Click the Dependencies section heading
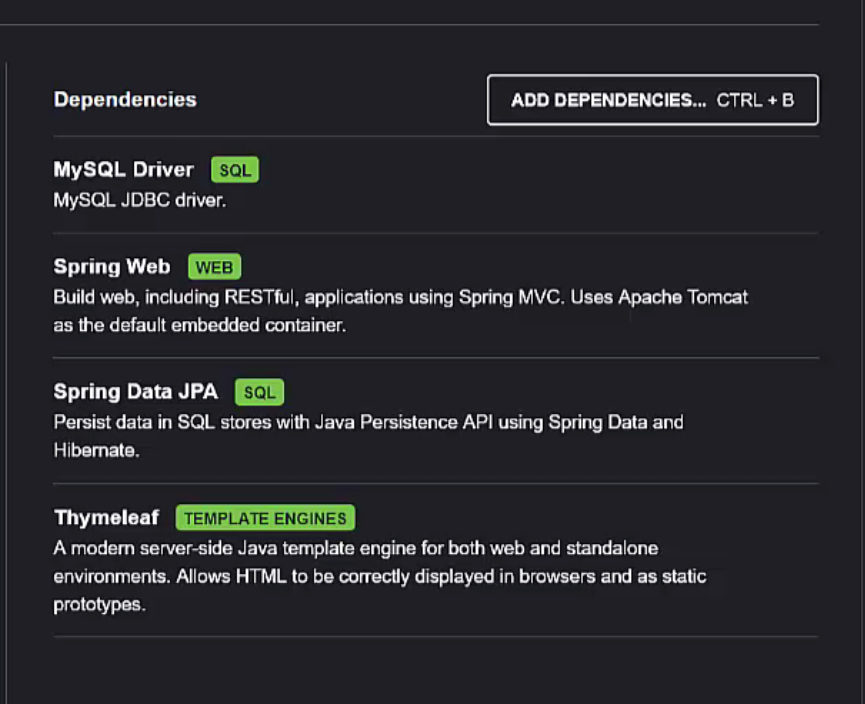The height and width of the screenshot is (704, 865). coord(125,100)
